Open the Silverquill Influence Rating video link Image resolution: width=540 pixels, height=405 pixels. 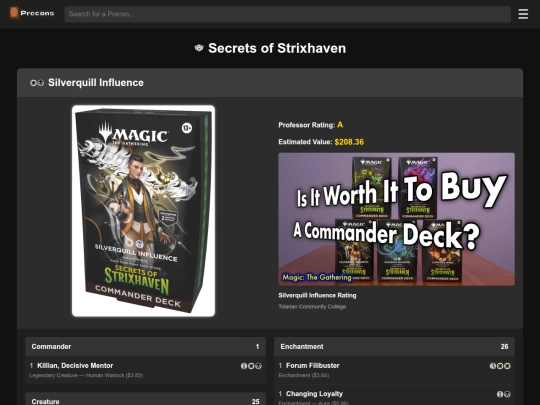coord(317,295)
